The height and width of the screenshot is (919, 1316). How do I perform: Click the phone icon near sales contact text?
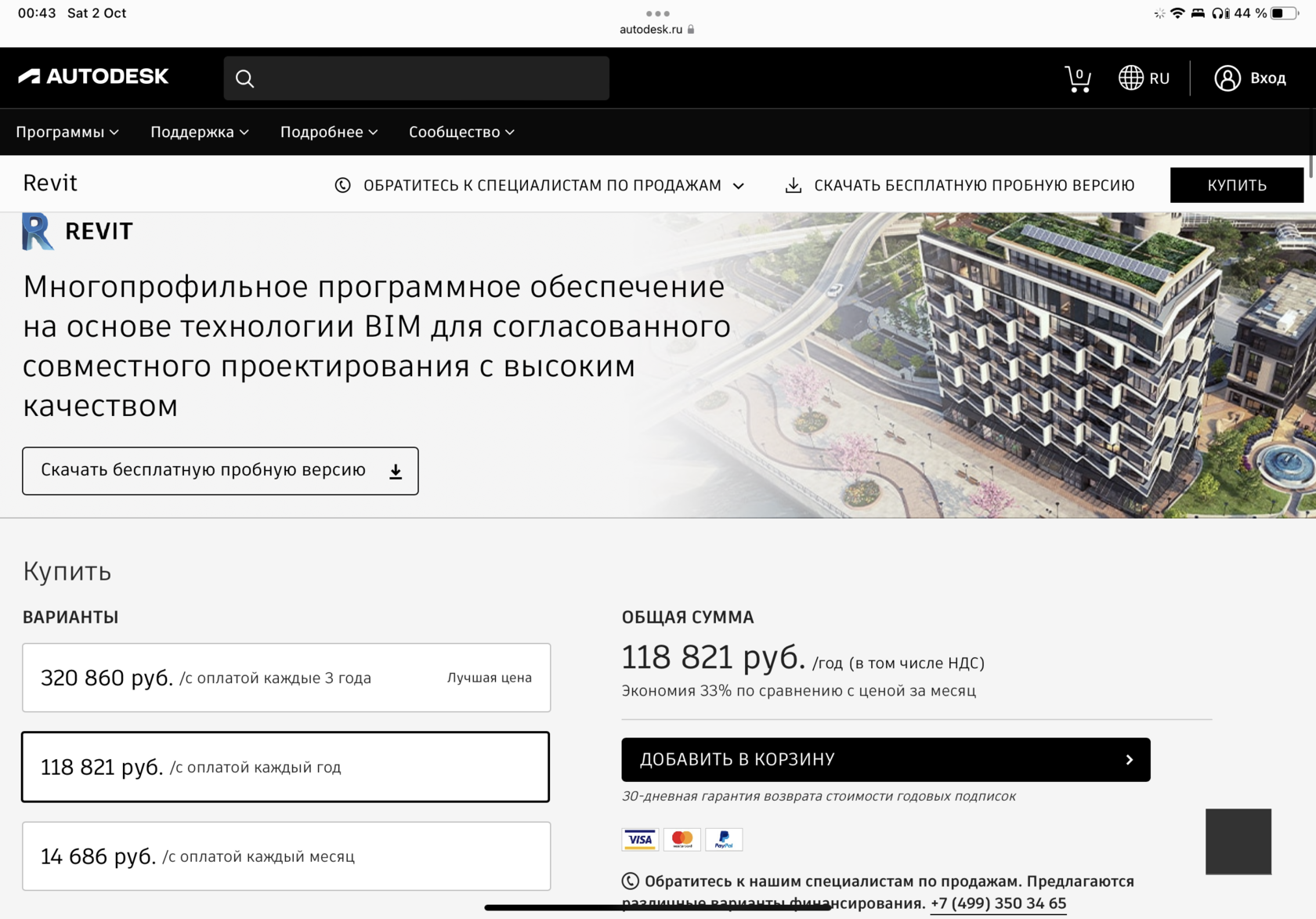[631, 881]
